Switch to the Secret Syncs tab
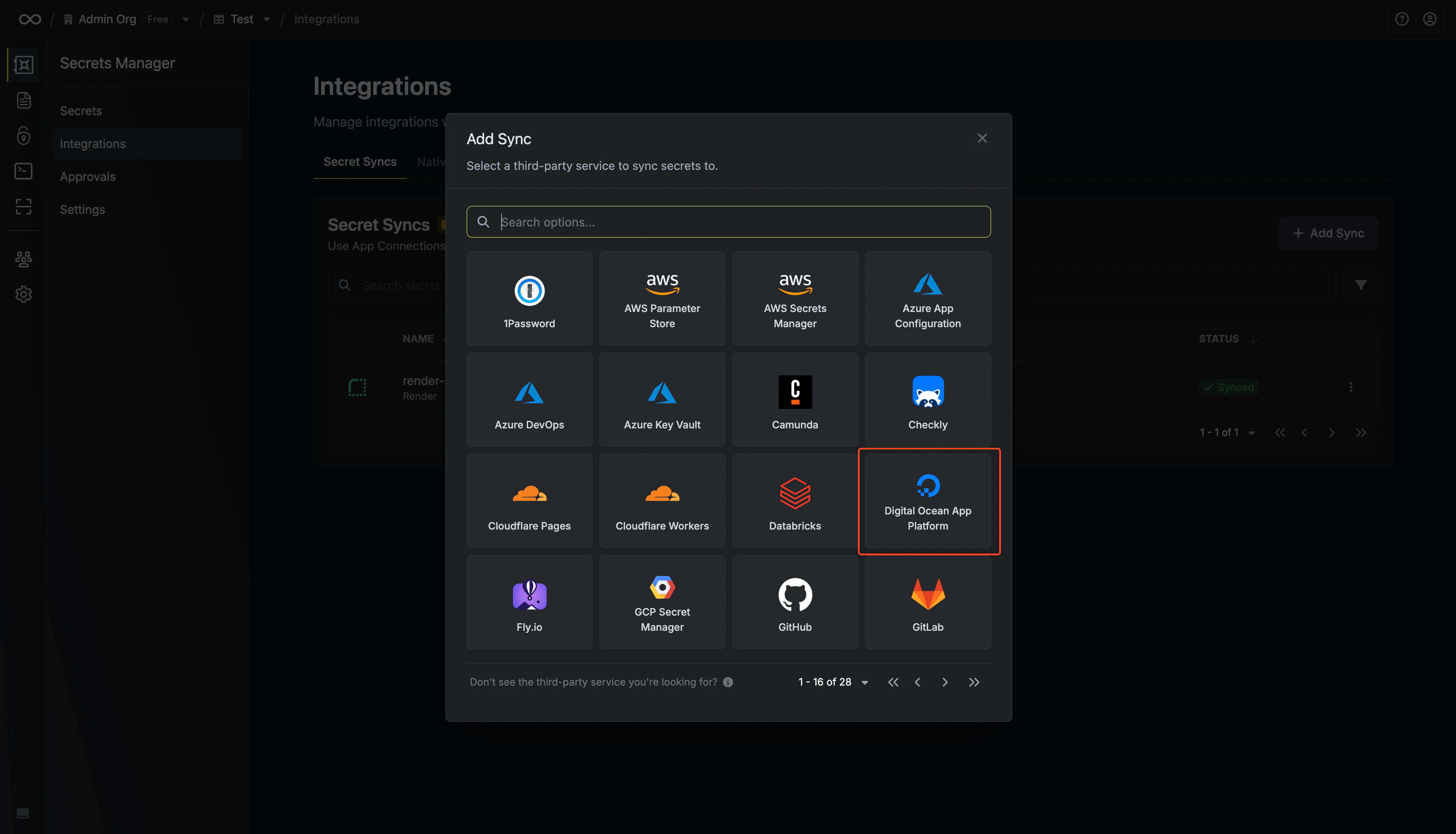The image size is (1456, 834). (360, 161)
